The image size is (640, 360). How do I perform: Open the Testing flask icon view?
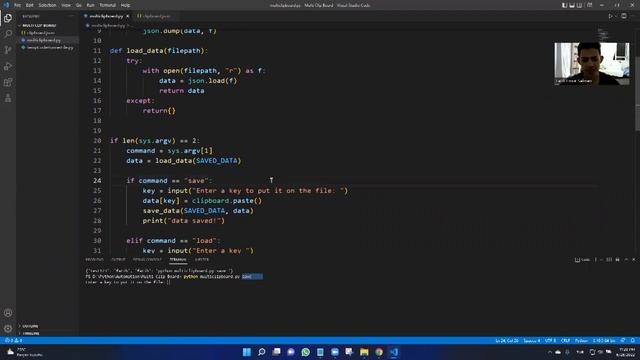point(8,98)
